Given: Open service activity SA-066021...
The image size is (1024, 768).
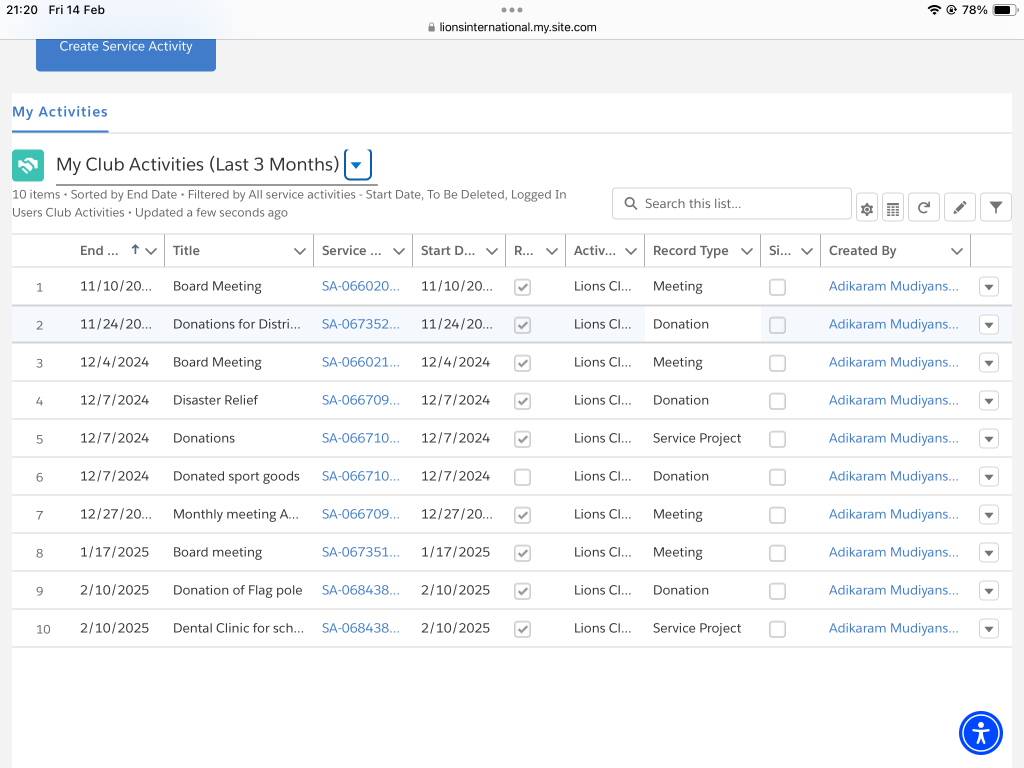Looking at the screenshot, I should [x=360, y=362].
